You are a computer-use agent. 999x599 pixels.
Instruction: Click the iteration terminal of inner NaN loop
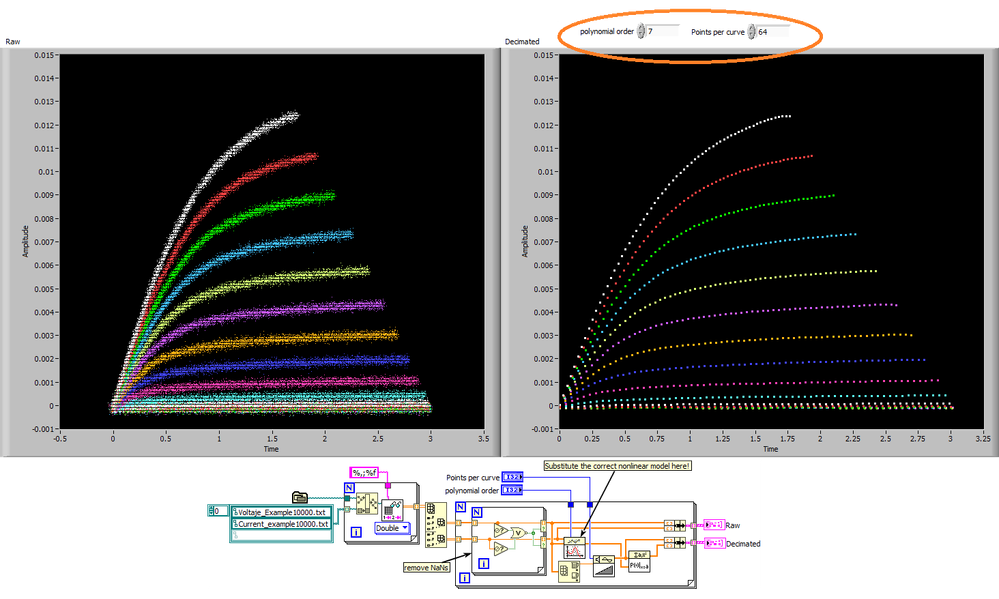484,563
